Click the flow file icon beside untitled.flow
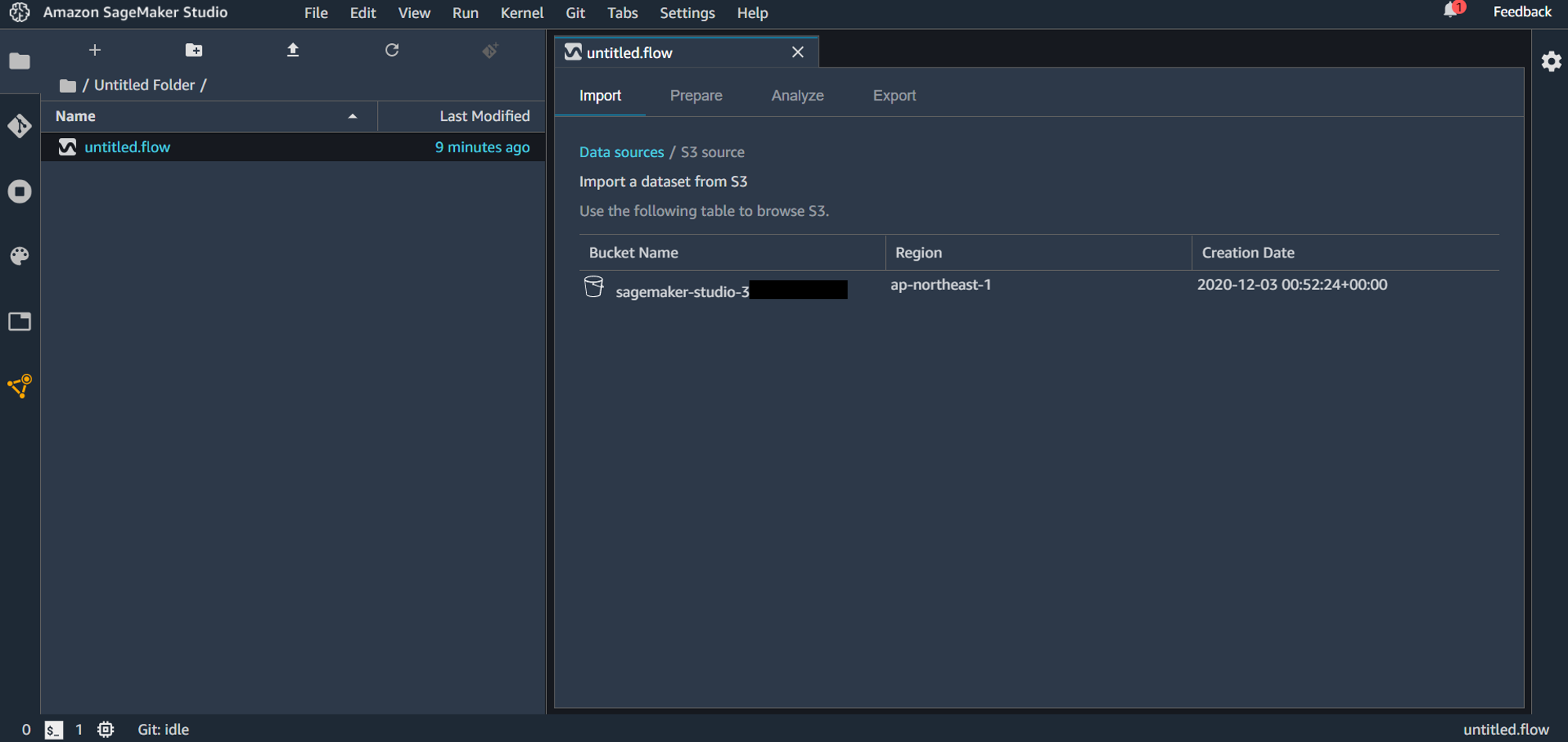1568x742 pixels. pyautogui.click(x=68, y=147)
